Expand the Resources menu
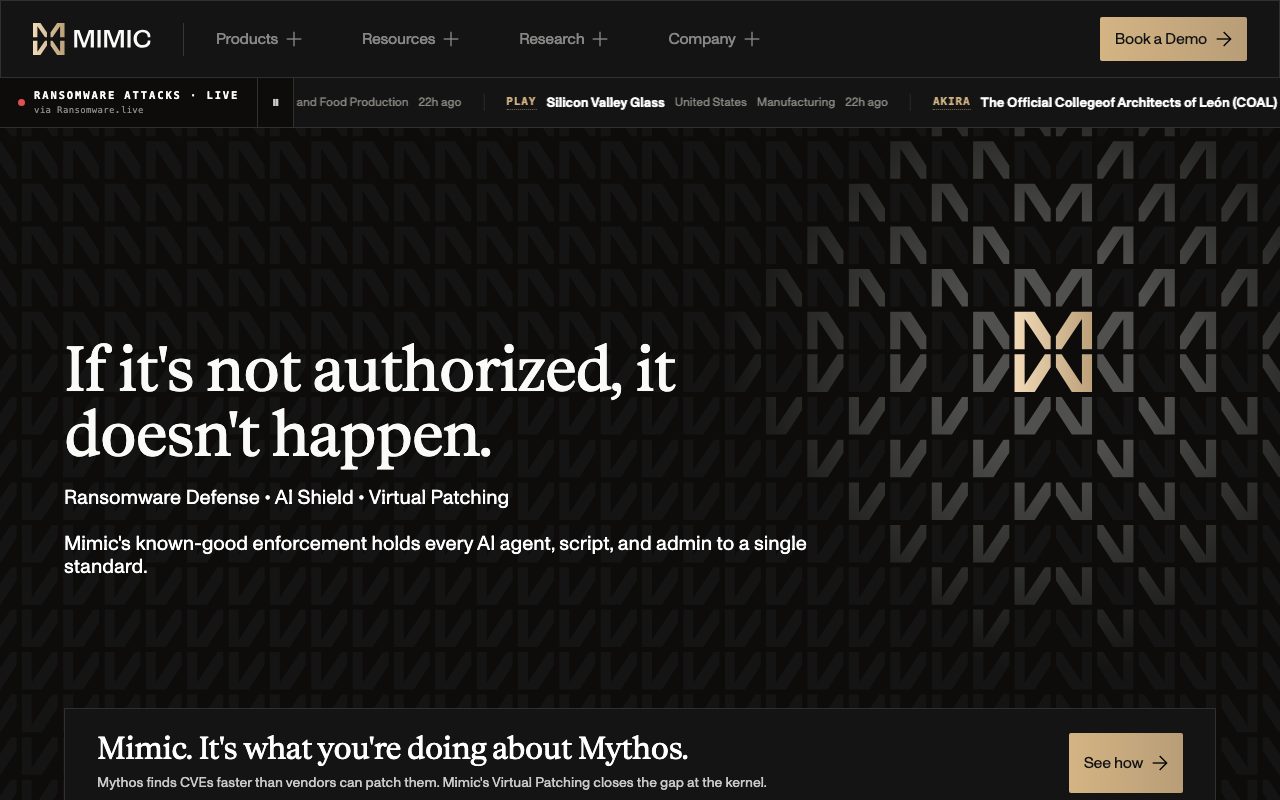 (x=410, y=39)
